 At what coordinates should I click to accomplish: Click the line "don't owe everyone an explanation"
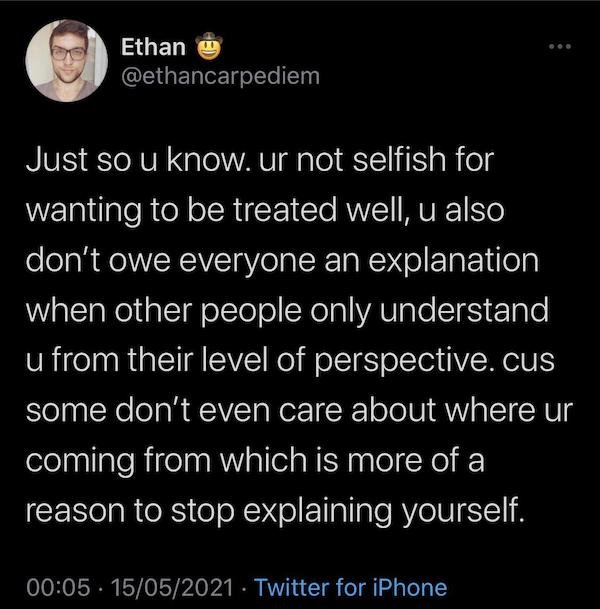click(x=282, y=260)
